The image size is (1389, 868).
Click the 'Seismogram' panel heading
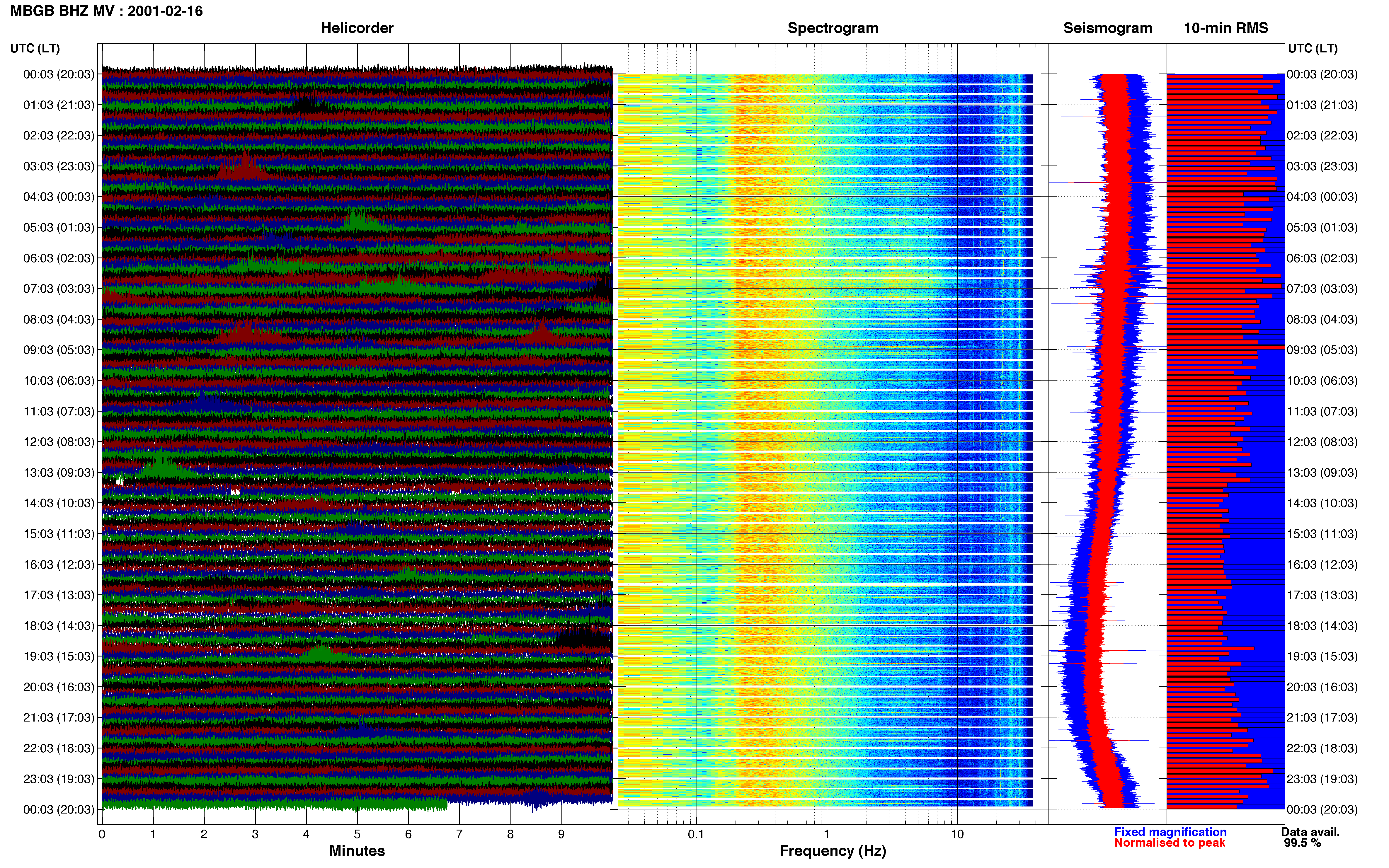pos(1108,28)
